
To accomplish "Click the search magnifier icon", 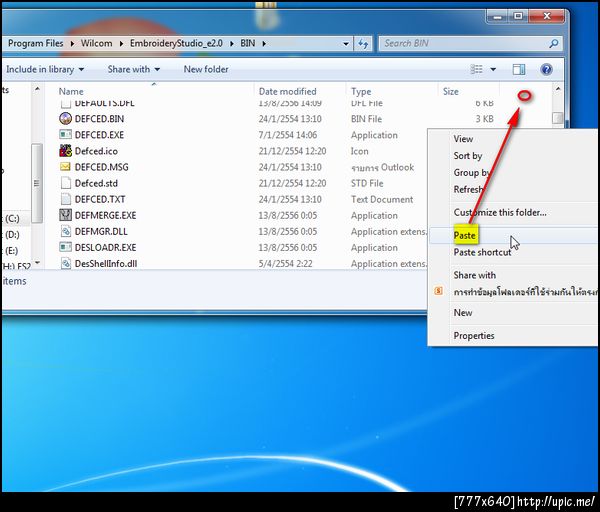I will click(x=553, y=44).
